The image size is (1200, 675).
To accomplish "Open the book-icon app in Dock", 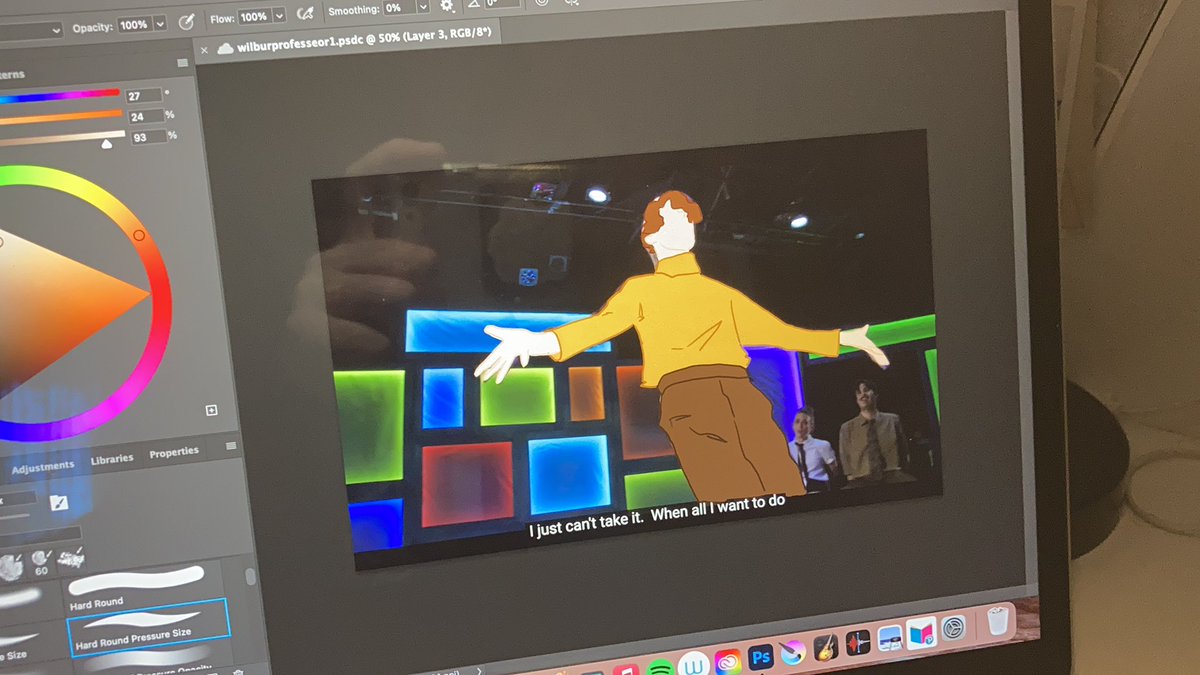I will coord(921,633).
